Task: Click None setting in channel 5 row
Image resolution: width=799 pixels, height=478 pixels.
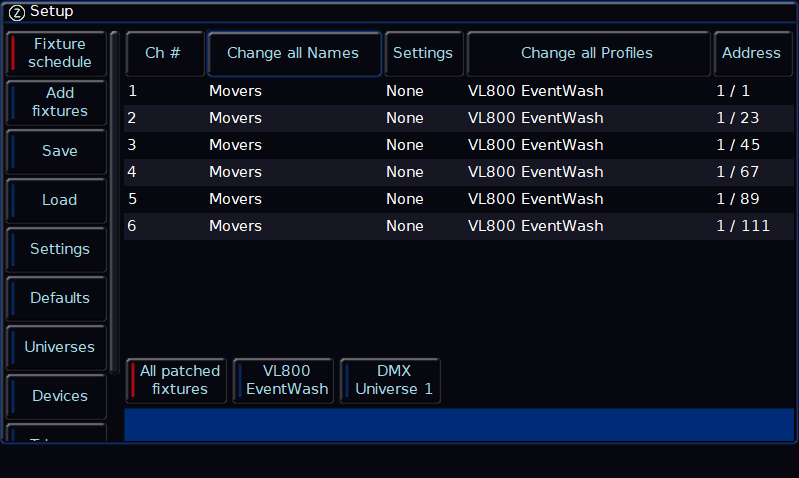Action: (405, 199)
